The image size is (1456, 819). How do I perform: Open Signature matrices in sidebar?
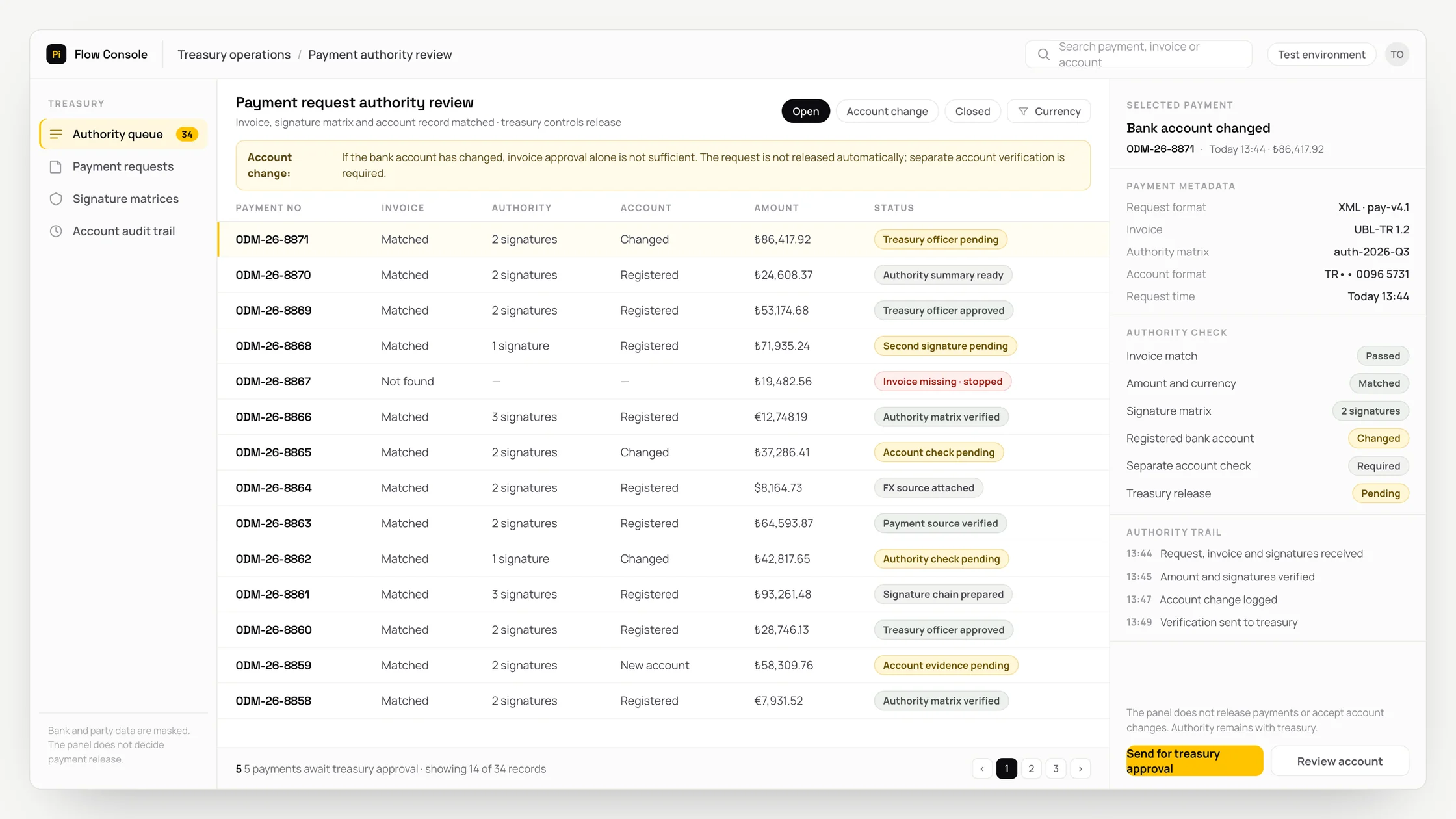(123, 199)
